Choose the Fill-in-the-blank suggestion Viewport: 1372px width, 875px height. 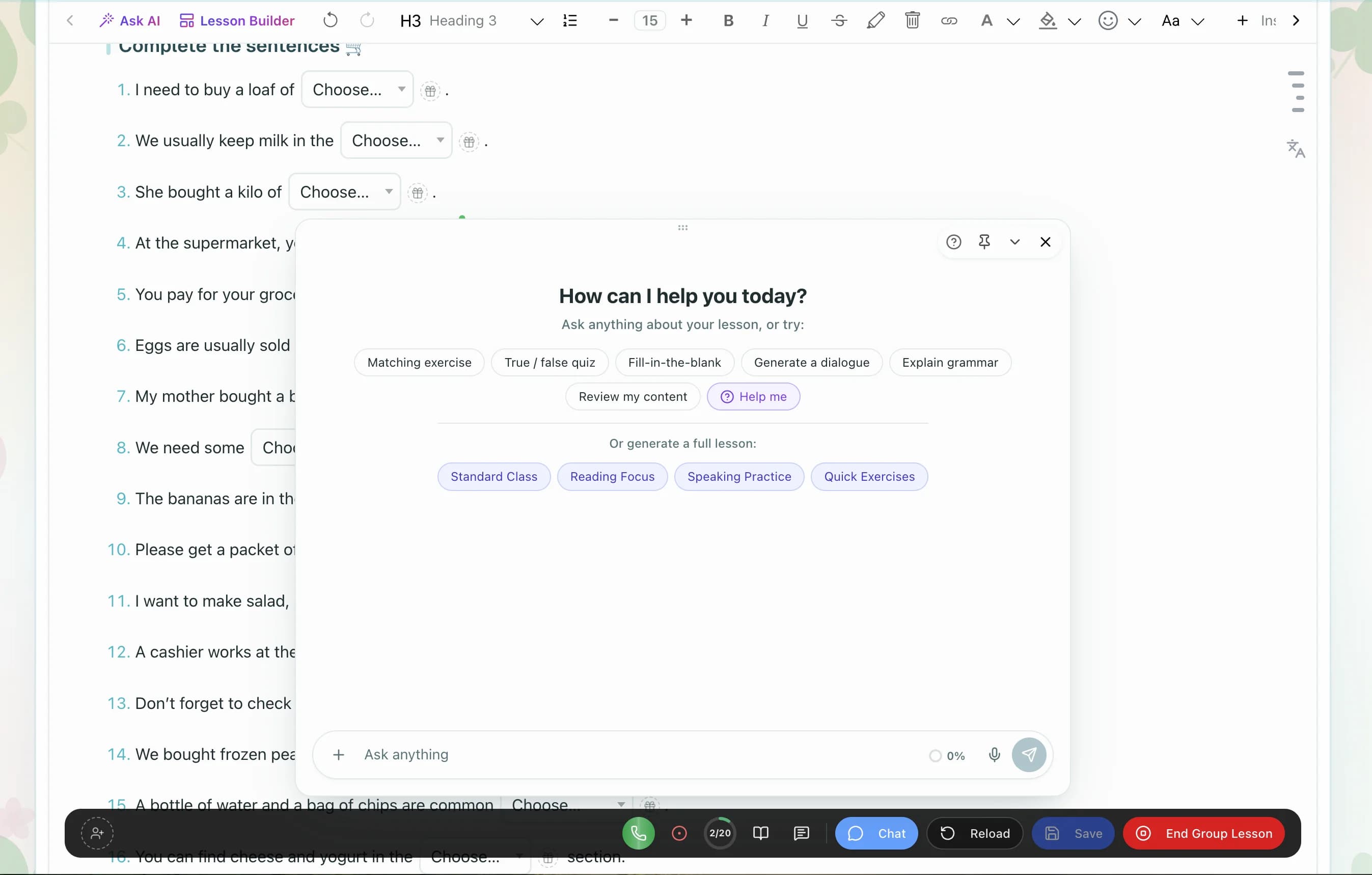click(674, 362)
